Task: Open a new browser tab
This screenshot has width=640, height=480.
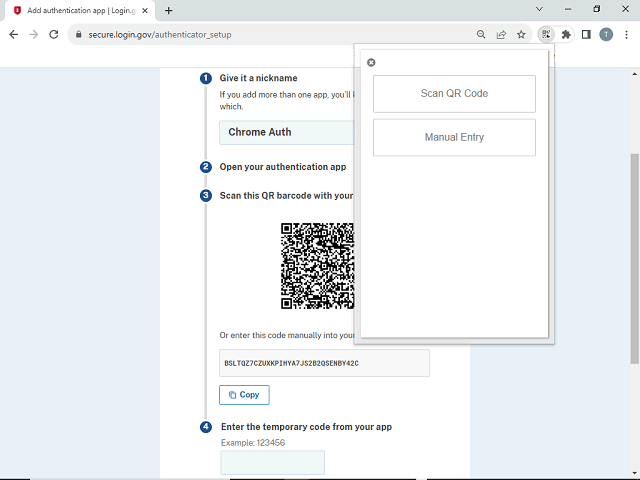Action: point(169,11)
